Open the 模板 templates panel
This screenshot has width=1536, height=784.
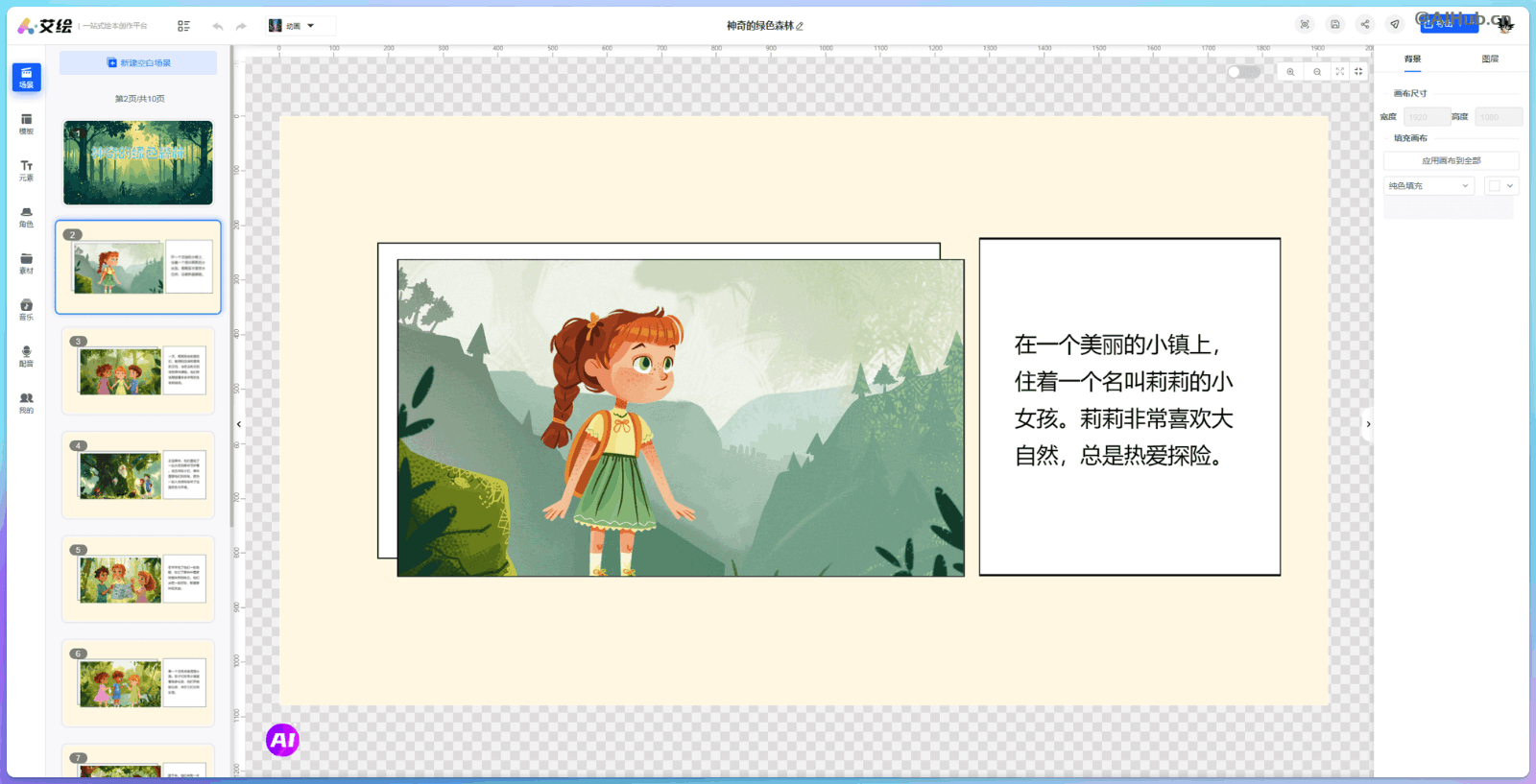[x=26, y=124]
